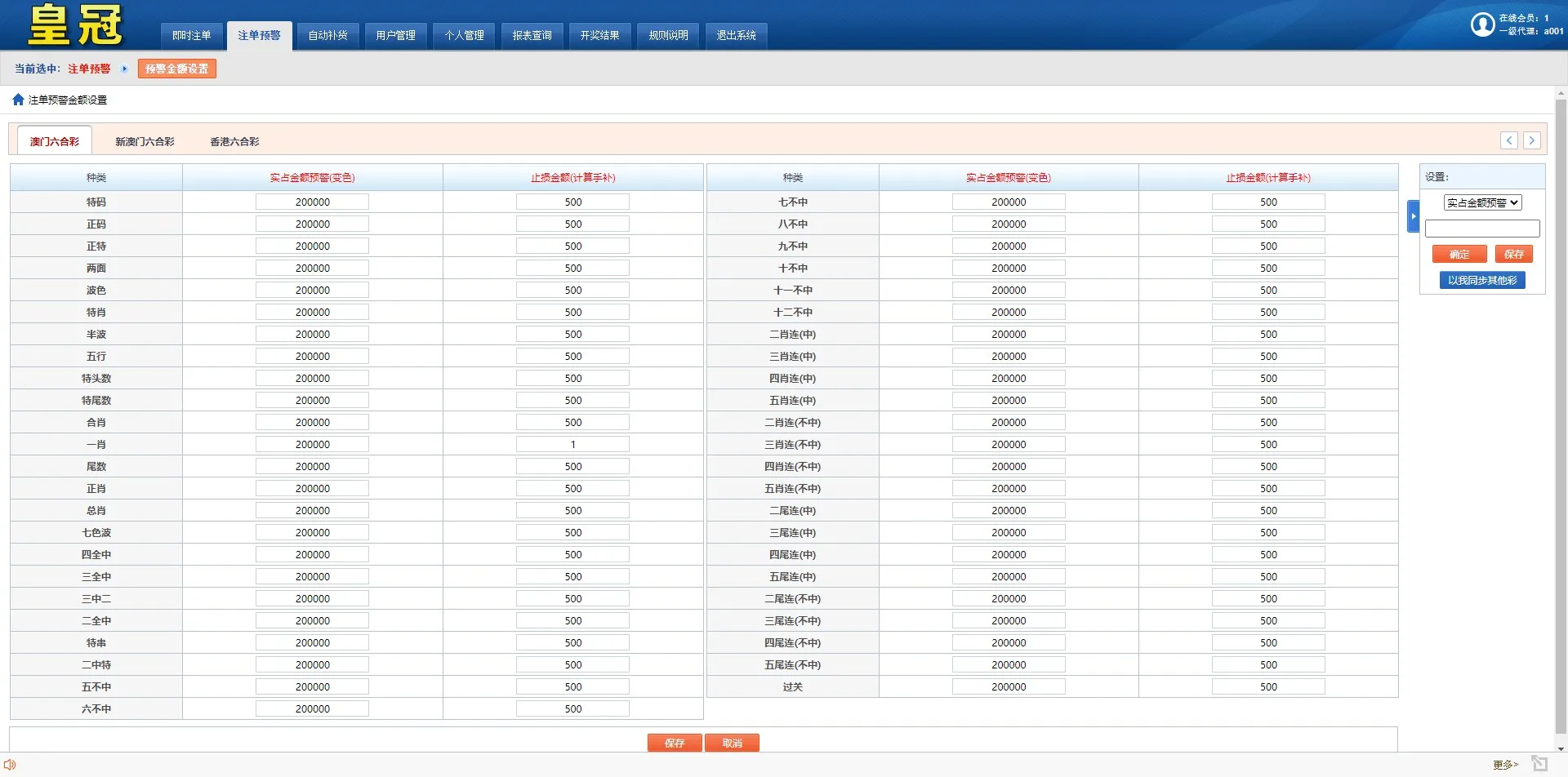1568x777 pixels.
Task: Click the empty input field in the settings panel
Action: pos(1481,228)
